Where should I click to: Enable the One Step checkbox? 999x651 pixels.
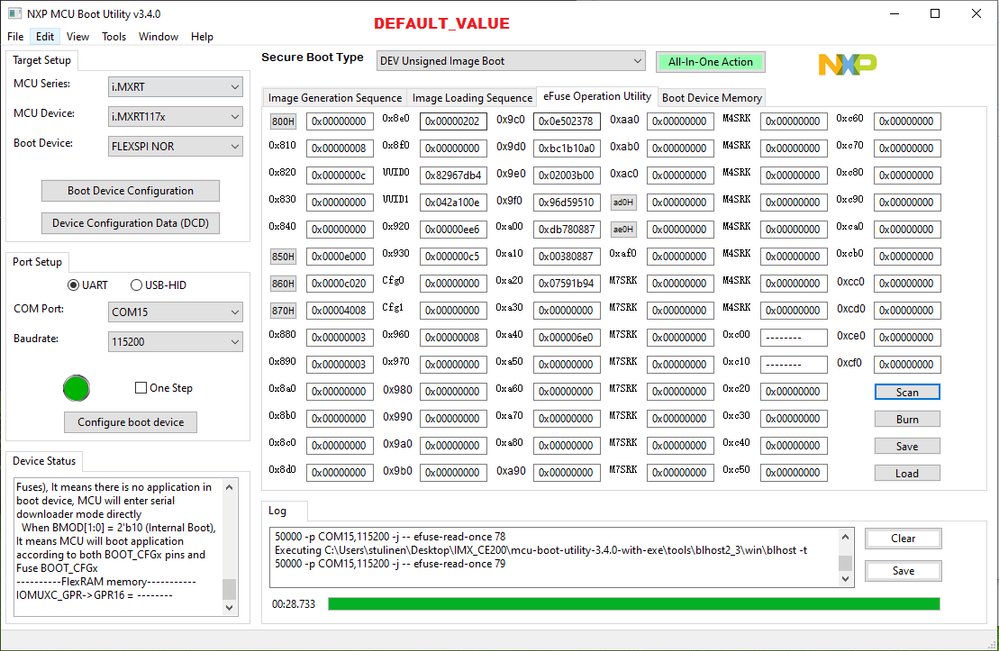[141, 387]
